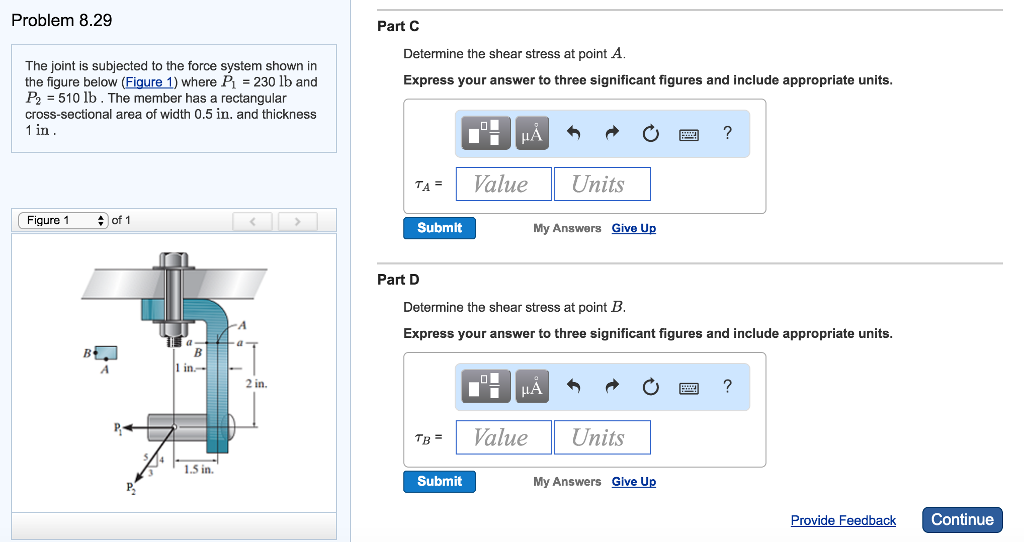Reset the Part D answer box
Viewport: 1024px width, 542px height.
tap(651, 388)
